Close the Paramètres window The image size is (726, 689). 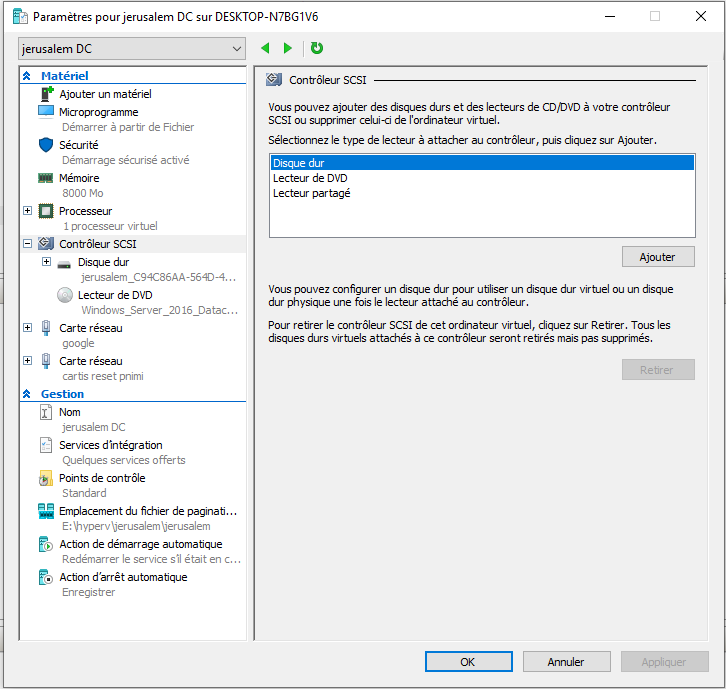[701, 16]
